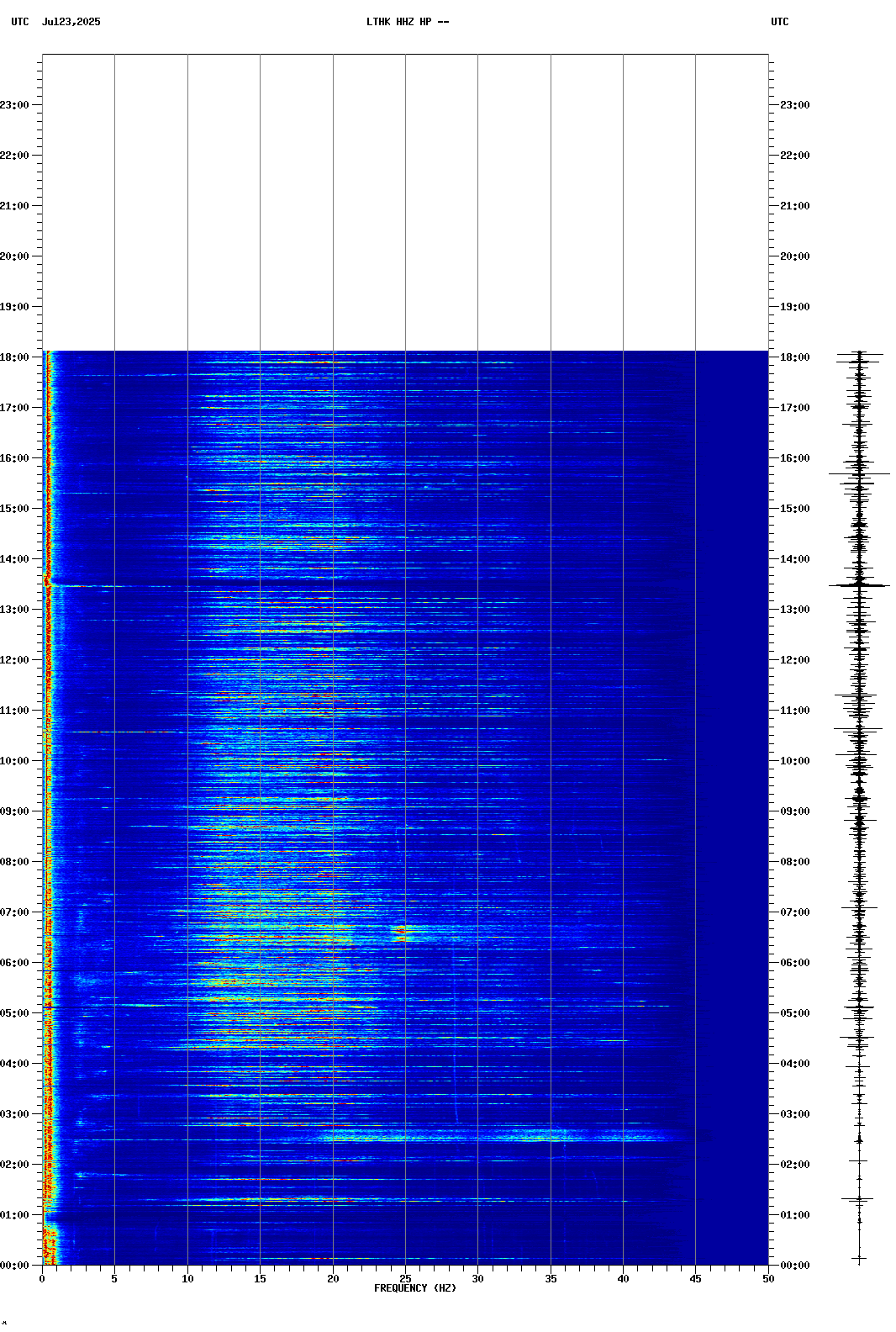Image resolution: width=896 pixels, height=1332 pixels.
Task: Click the left-axis '04:00' time label
Action: coord(14,1064)
